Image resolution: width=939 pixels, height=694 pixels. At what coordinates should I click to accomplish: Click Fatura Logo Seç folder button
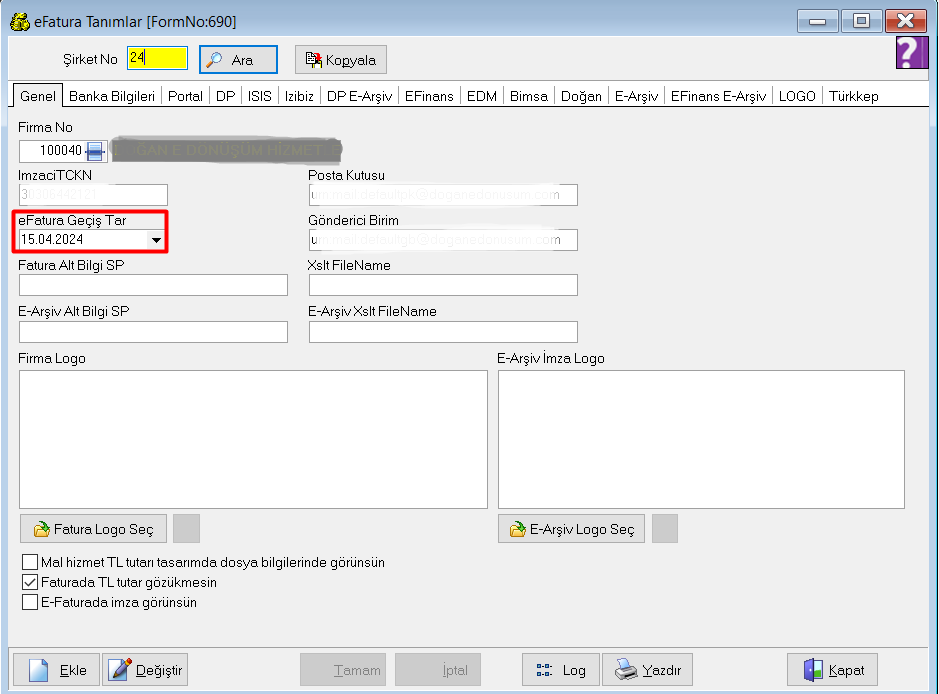(93, 529)
